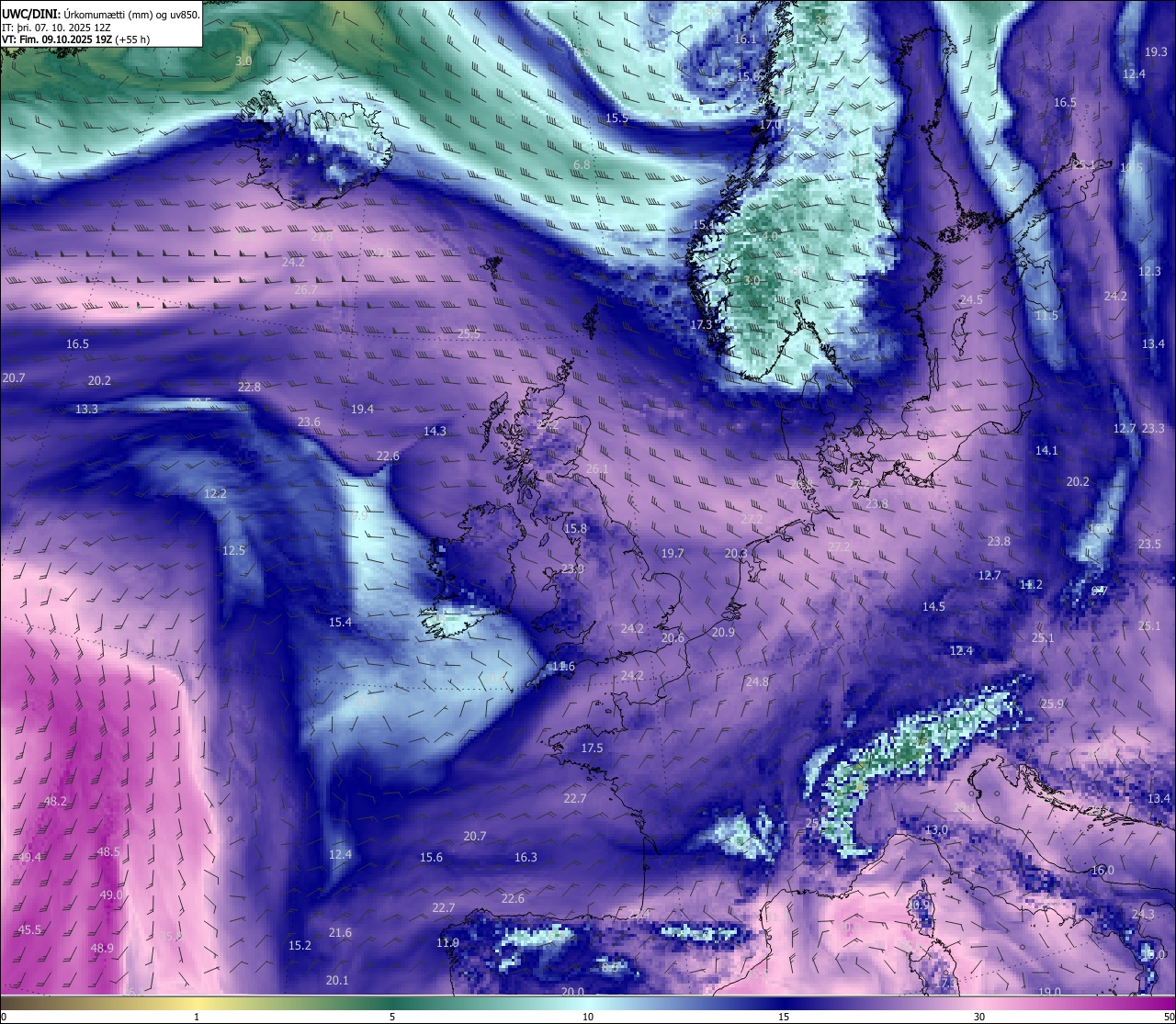Click the 20.9 value on the map
1176x1024 pixels.
click(x=723, y=632)
